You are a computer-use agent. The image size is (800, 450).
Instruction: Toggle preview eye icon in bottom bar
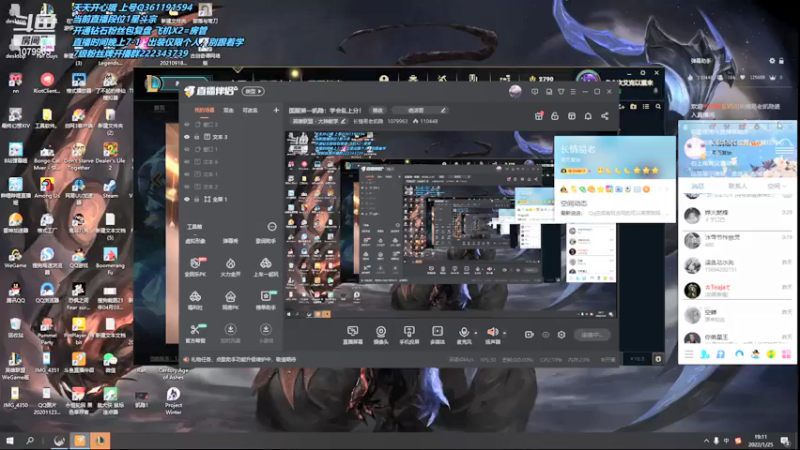[545, 335]
